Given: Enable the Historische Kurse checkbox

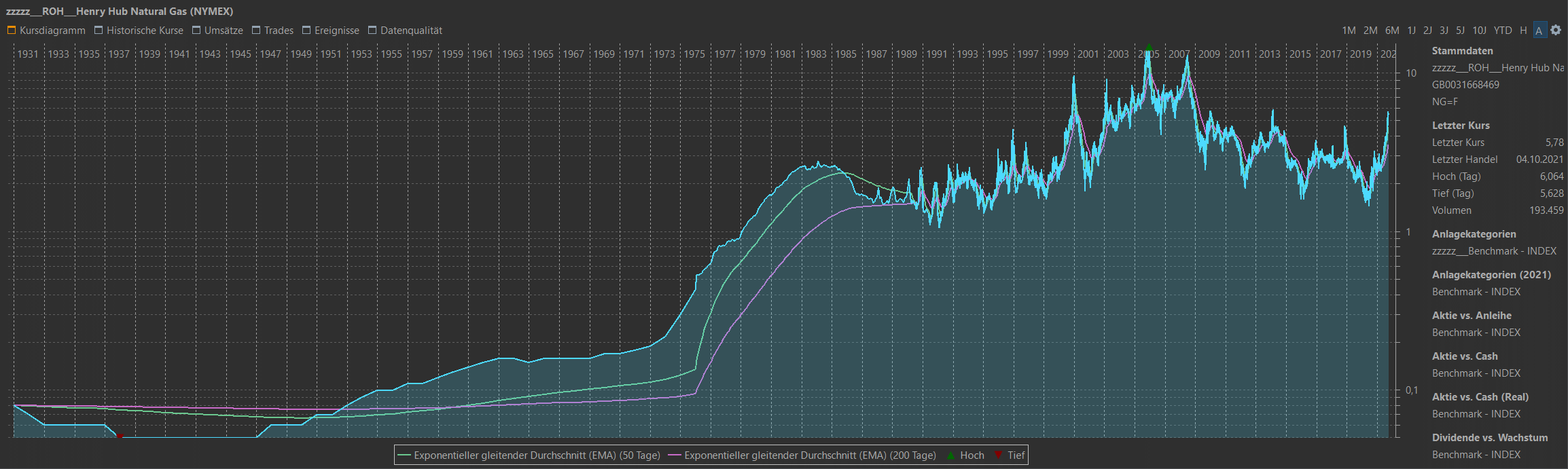Looking at the screenshot, I should coord(99,30).
